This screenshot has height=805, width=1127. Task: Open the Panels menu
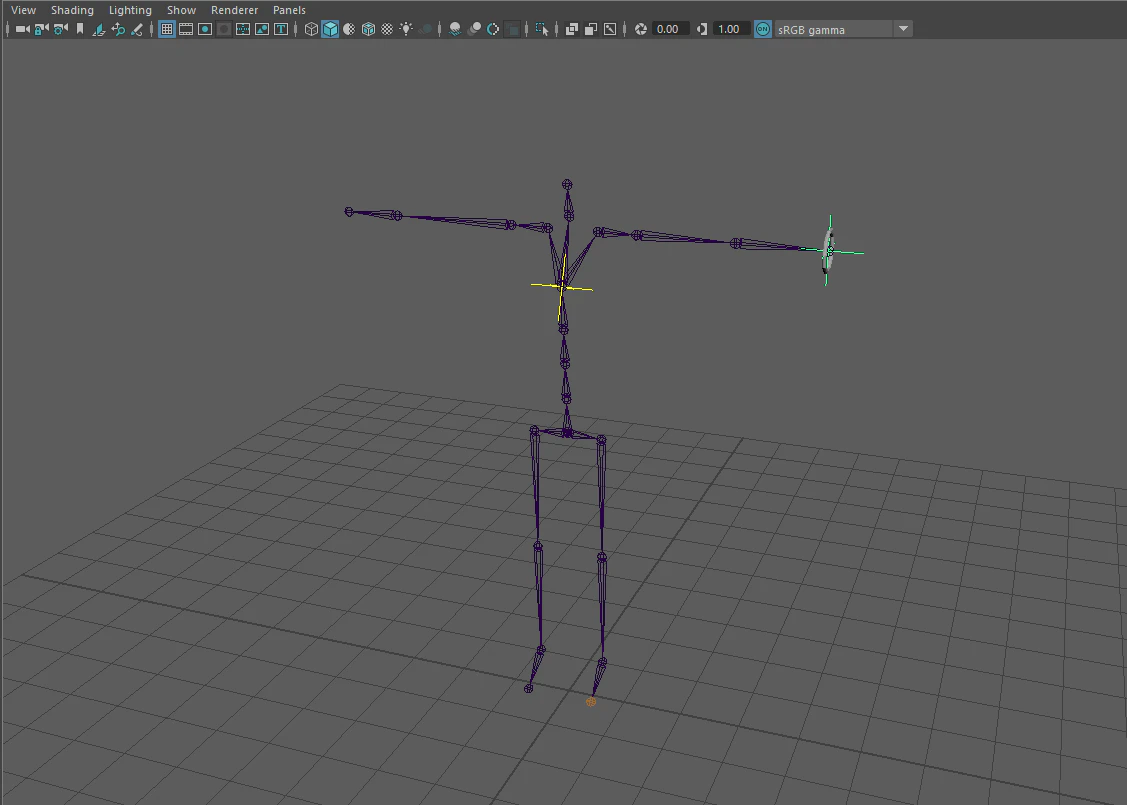coord(289,10)
